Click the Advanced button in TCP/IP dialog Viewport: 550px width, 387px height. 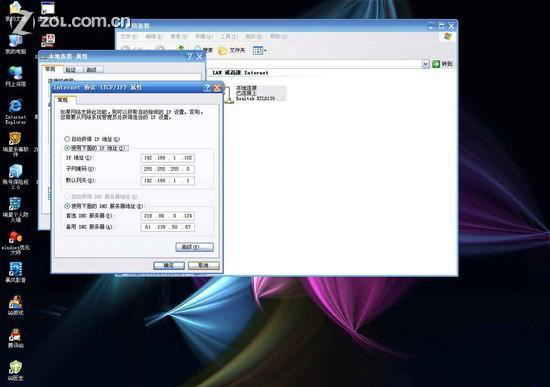[194, 247]
